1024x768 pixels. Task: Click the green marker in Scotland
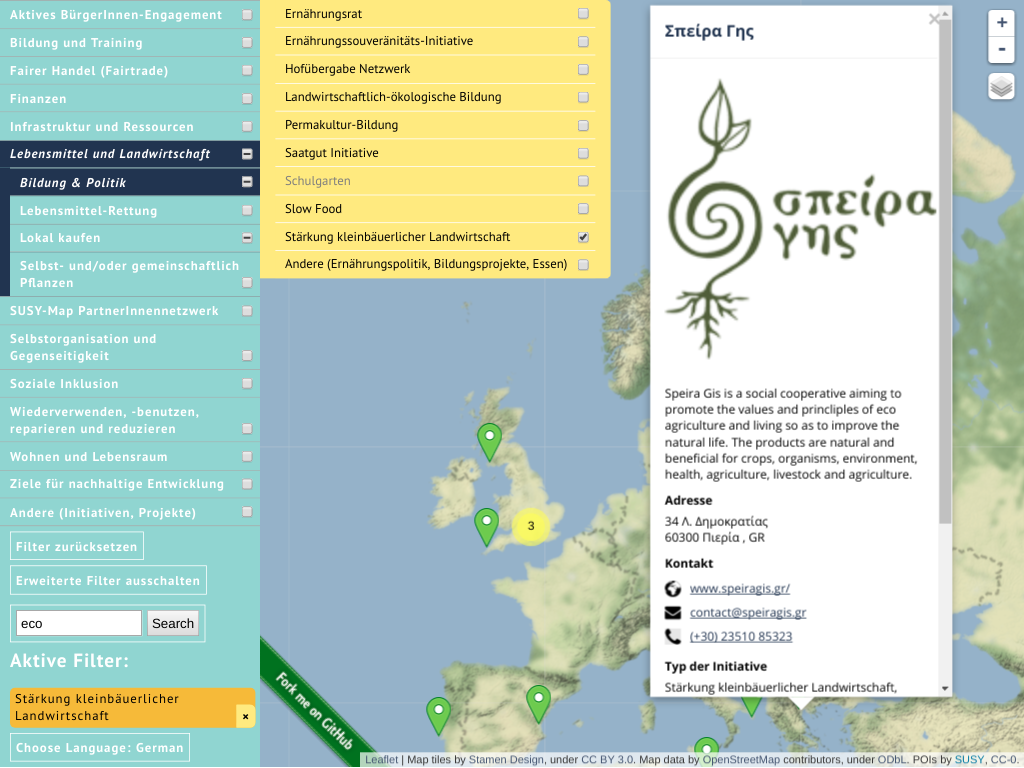click(490, 442)
